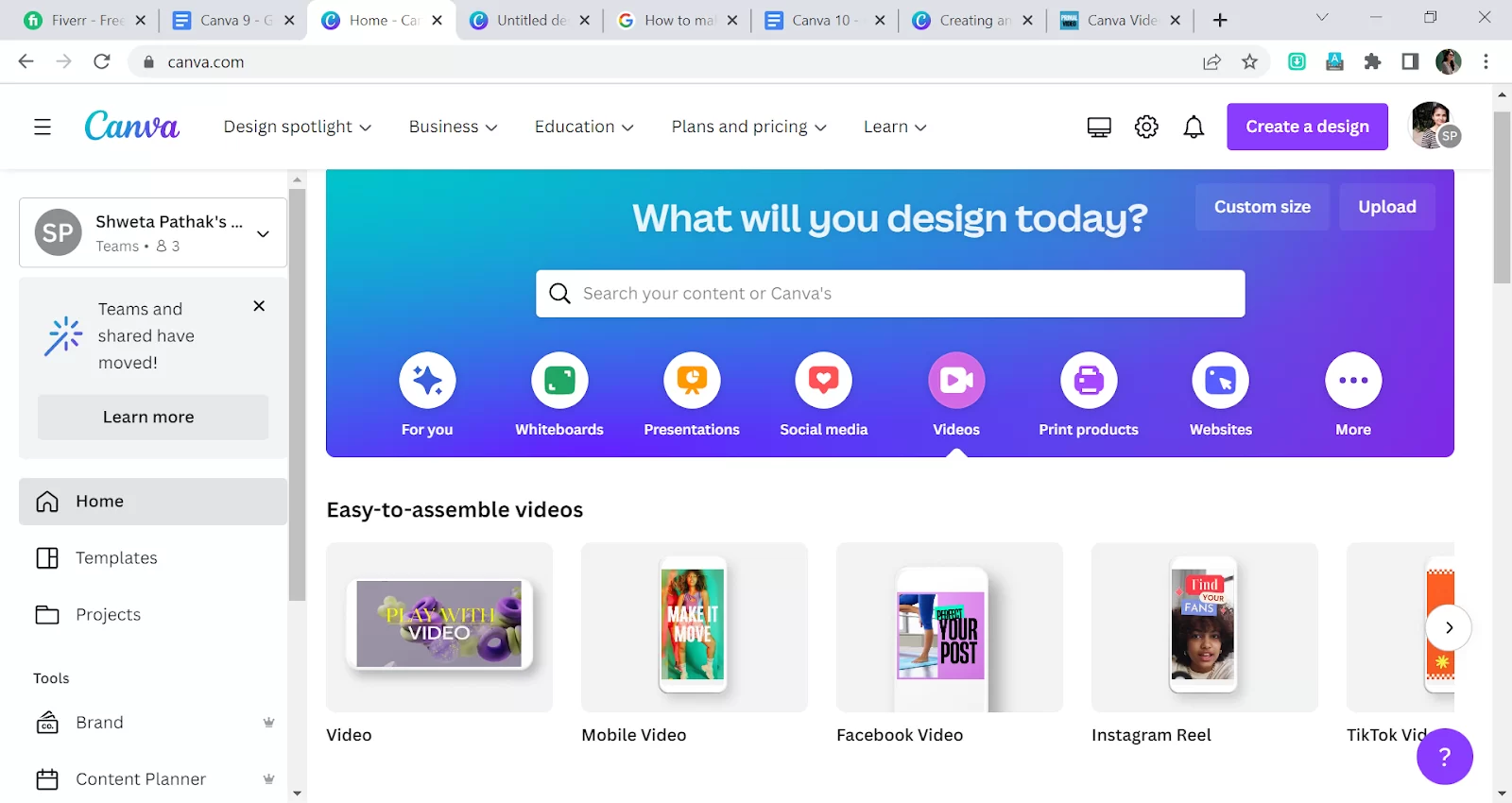
Task: Open the notifications bell
Action: point(1194,127)
